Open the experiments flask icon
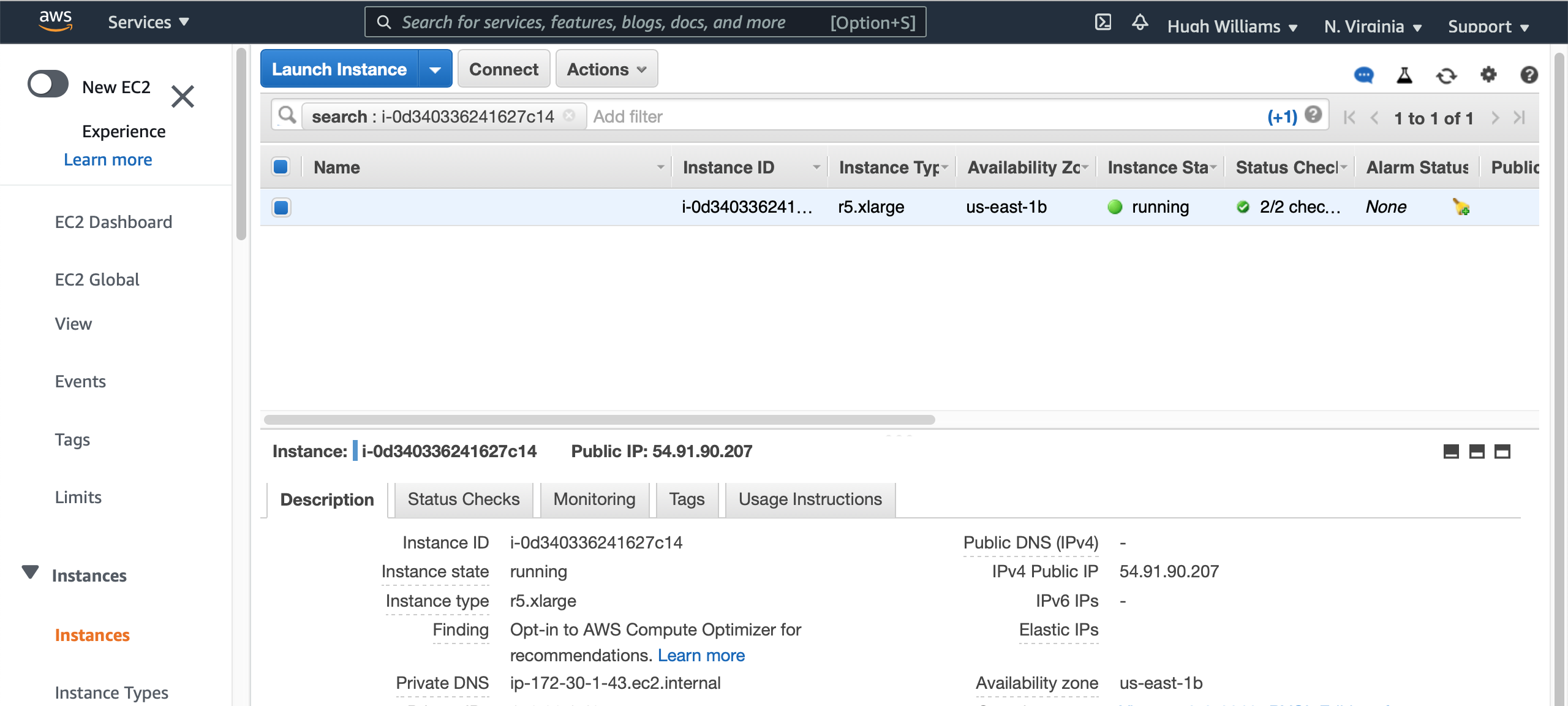 1404,75
